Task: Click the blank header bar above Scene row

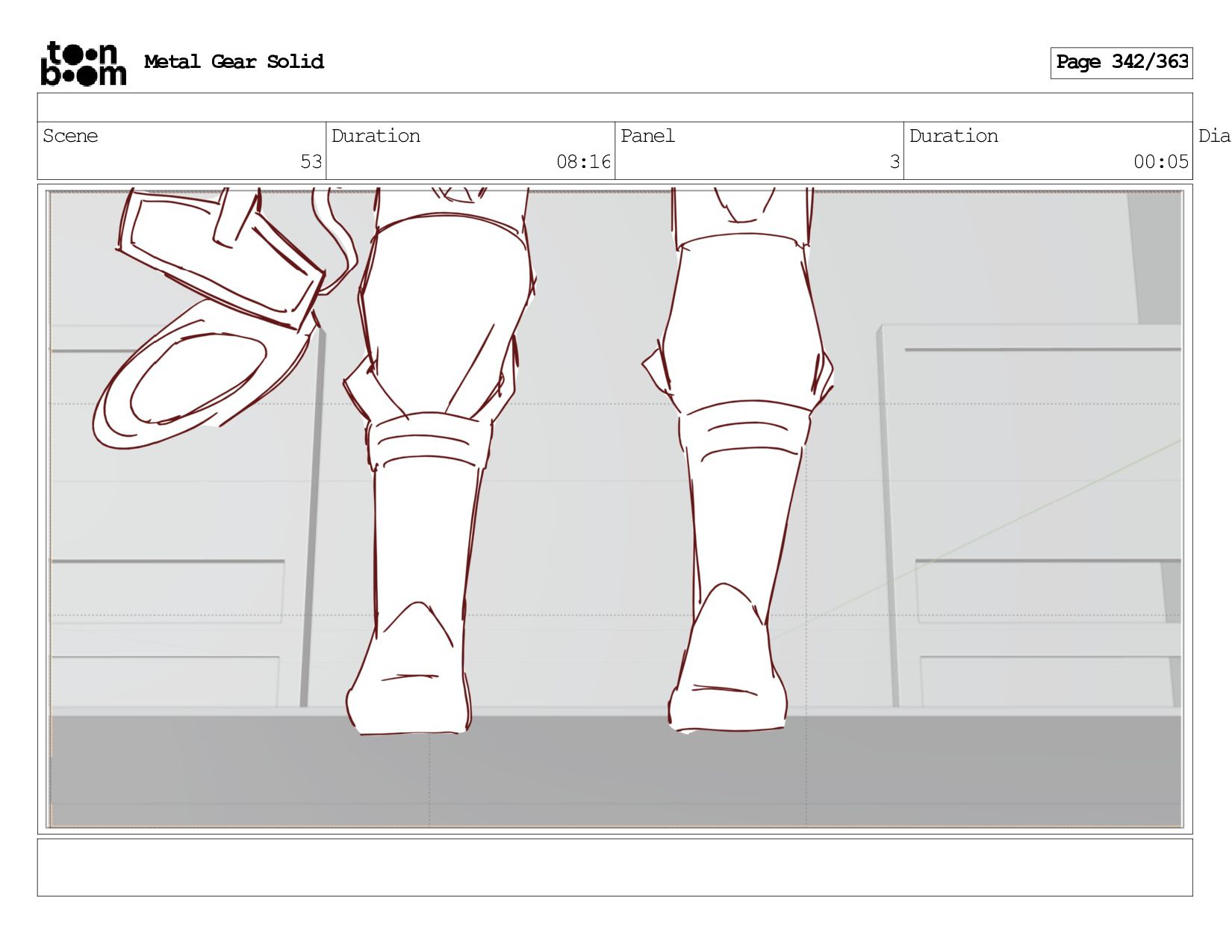Action: pos(615,108)
